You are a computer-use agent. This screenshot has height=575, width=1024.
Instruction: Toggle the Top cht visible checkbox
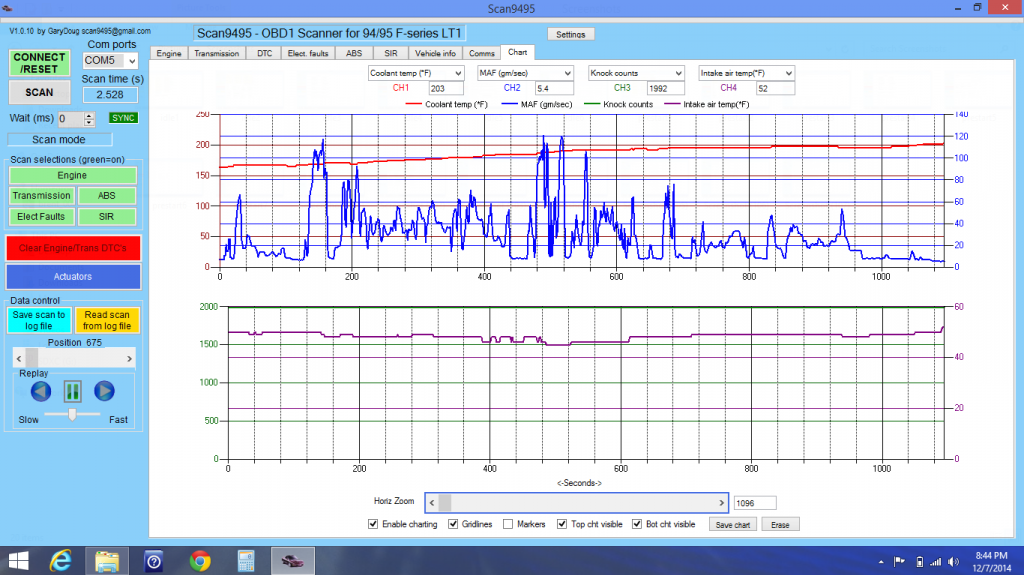point(562,524)
